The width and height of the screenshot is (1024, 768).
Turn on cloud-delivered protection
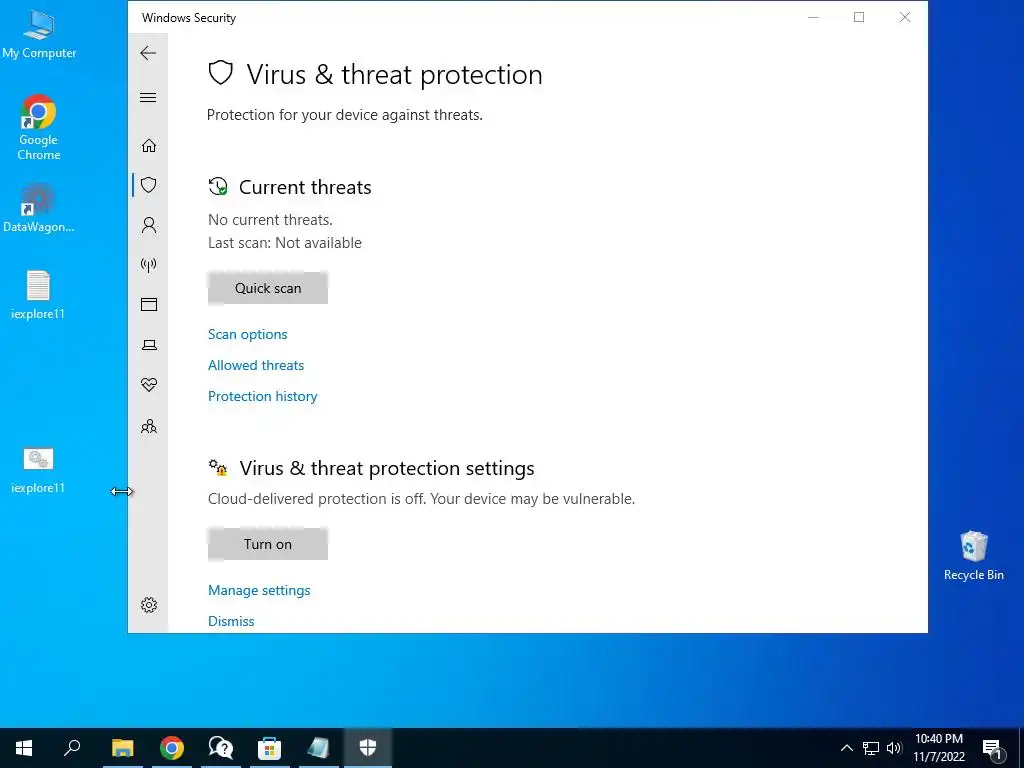coord(268,544)
